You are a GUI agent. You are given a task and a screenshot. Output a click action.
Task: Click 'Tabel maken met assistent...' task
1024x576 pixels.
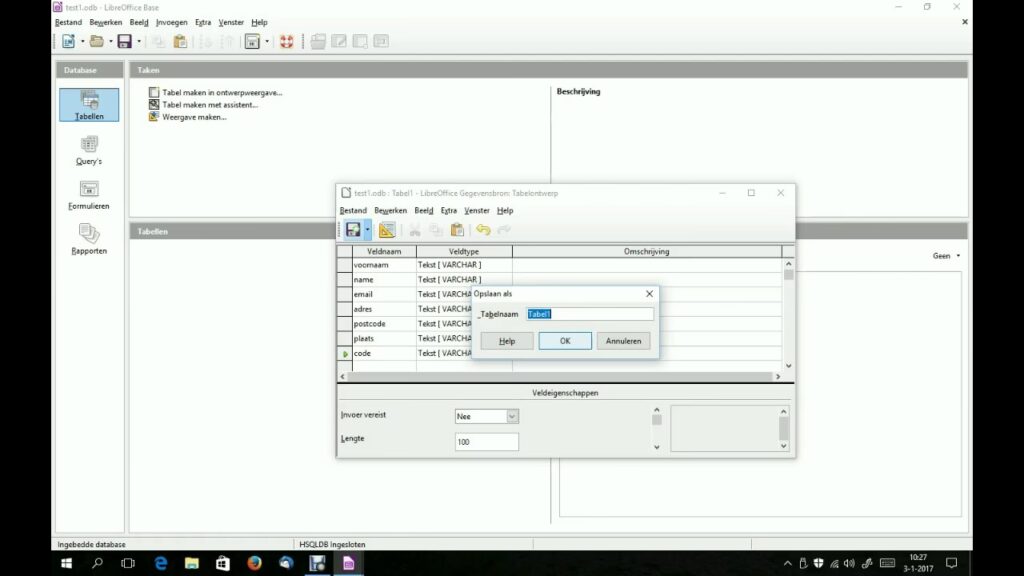210,104
